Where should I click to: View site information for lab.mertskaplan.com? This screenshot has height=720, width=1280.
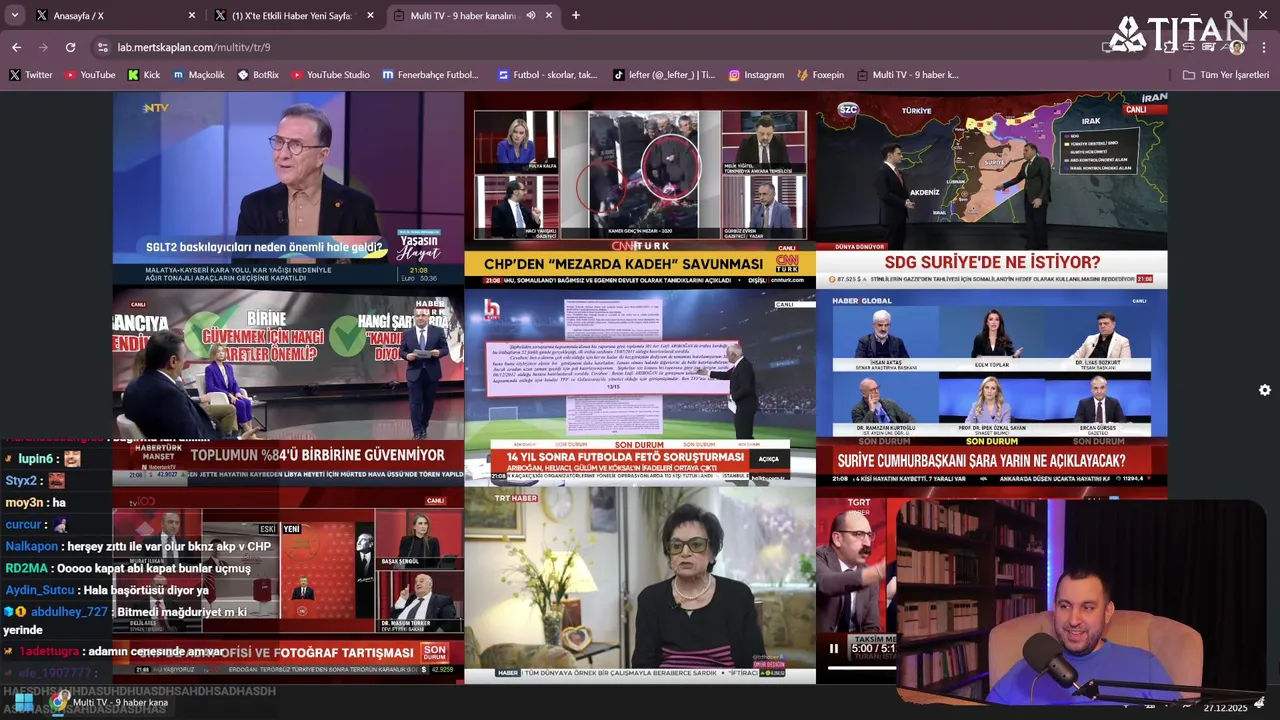pyautogui.click(x=102, y=47)
